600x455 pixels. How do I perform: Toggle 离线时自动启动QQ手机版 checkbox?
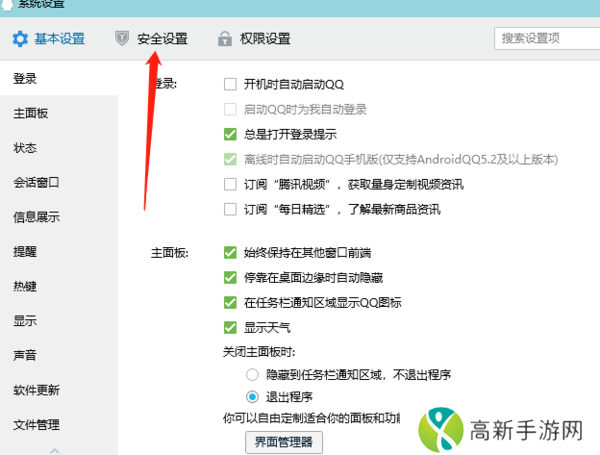(x=230, y=159)
